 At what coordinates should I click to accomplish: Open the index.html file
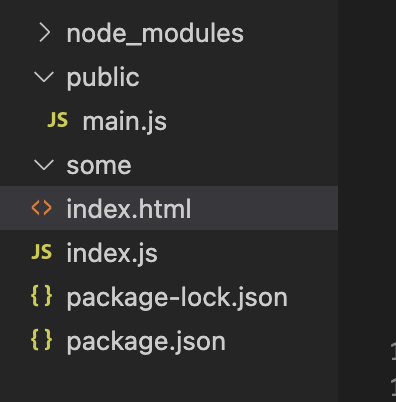(x=129, y=209)
